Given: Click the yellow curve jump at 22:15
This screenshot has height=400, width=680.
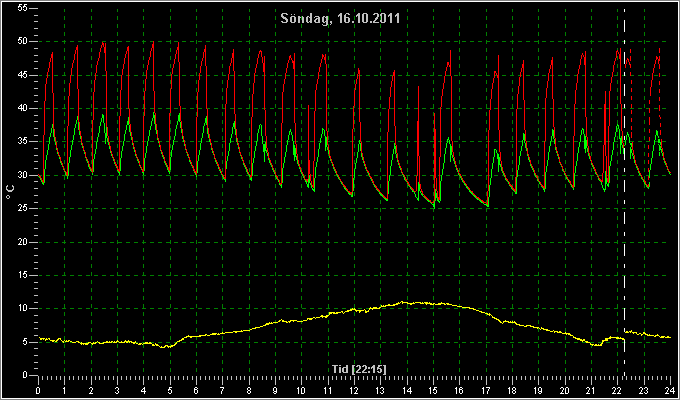Looking at the screenshot, I should (x=625, y=336).
